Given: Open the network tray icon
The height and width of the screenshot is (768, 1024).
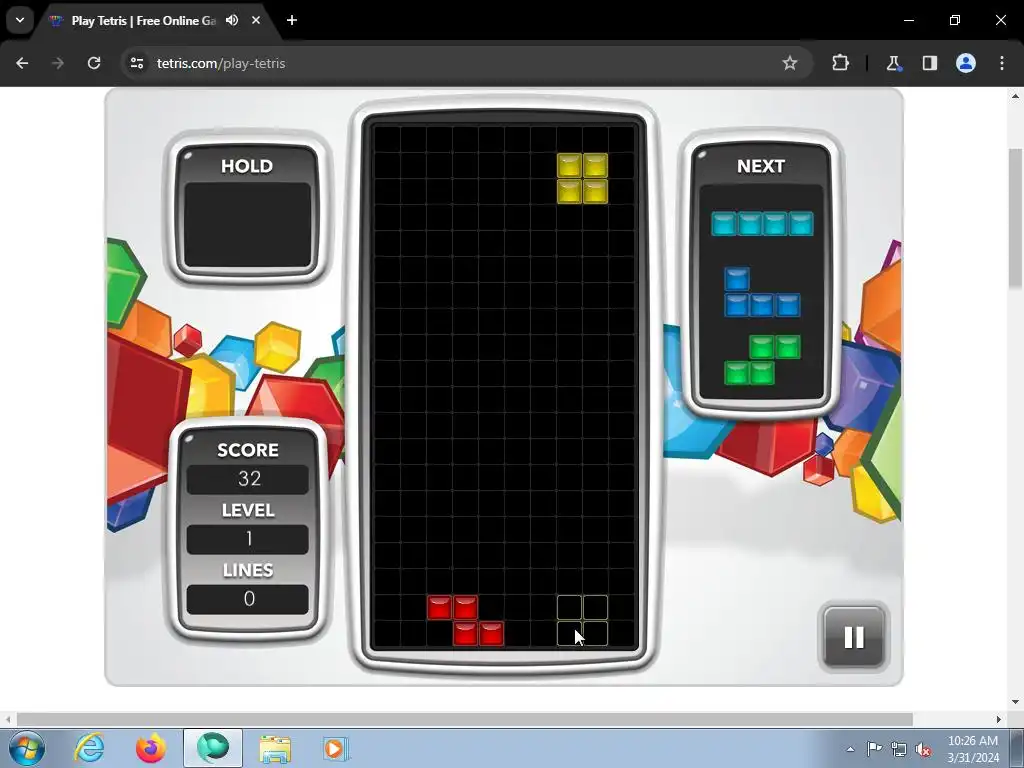Looking at the screenshot, I should pyautogui.click(x=899, y=749).
